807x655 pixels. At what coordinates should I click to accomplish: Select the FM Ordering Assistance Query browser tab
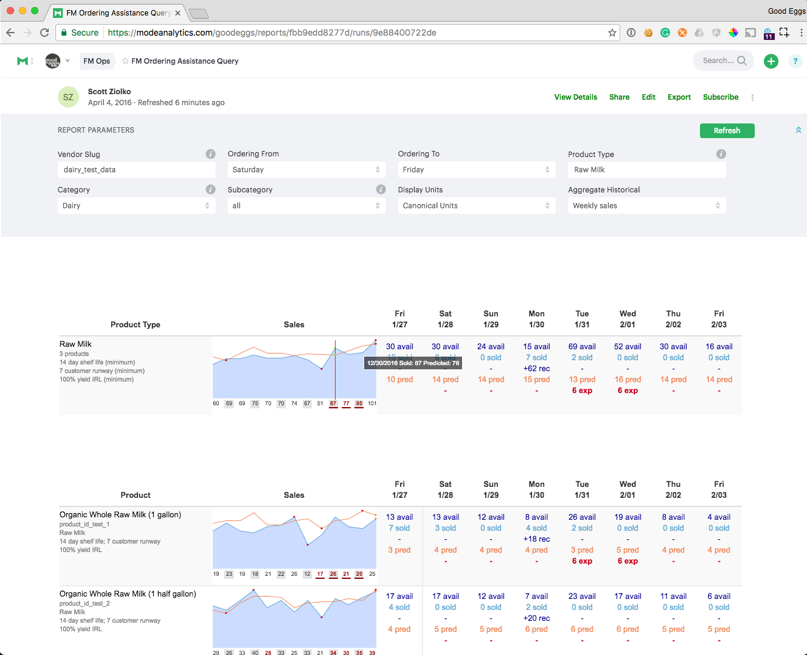[115, 13]
